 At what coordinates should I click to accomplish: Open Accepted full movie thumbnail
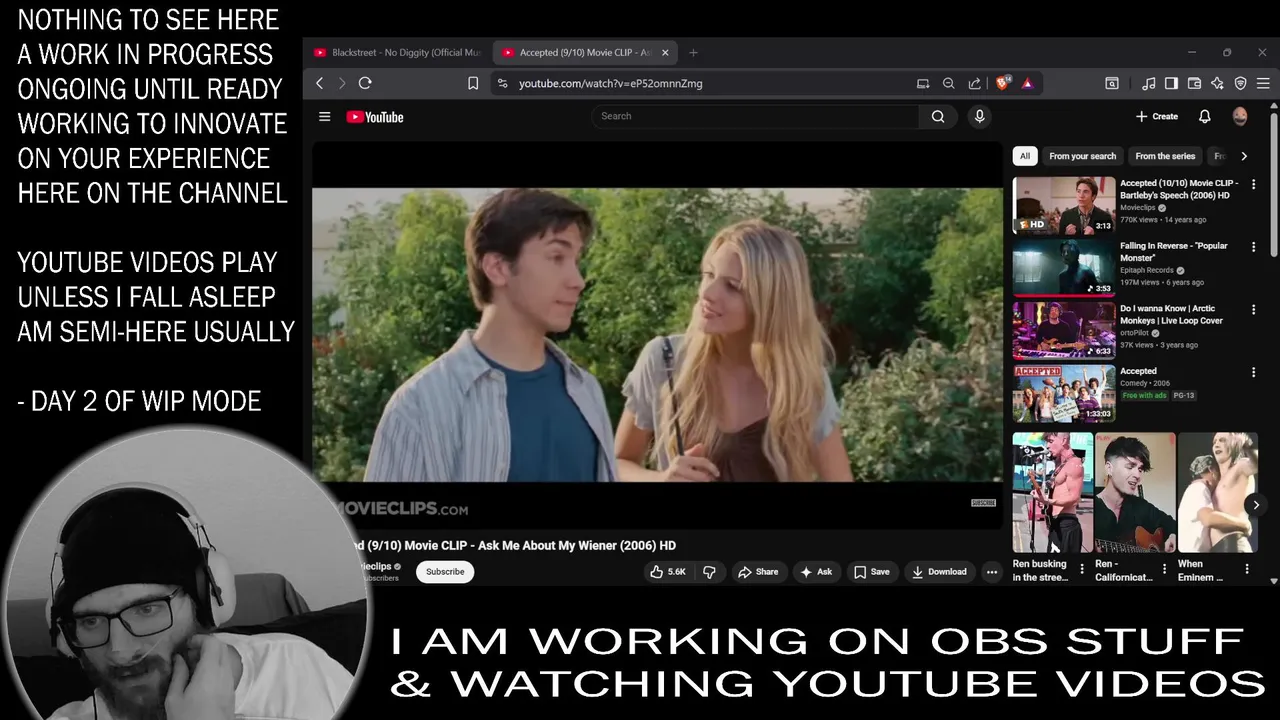pyautogui.click(x=1064, y=394)
